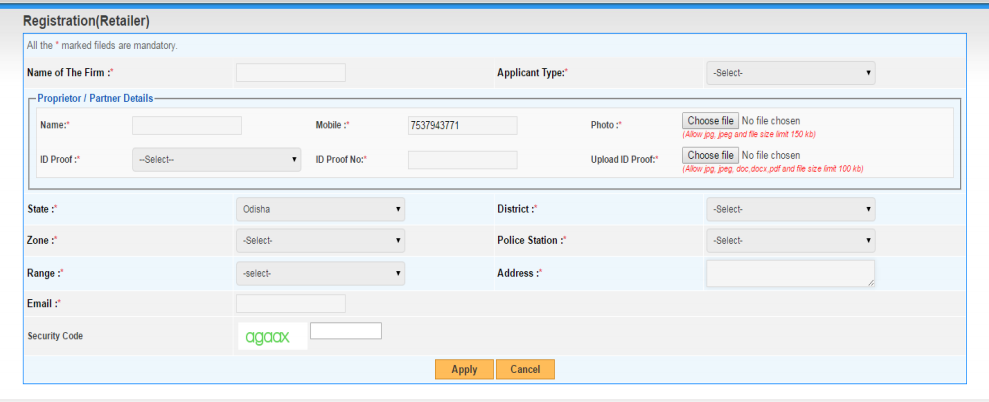This screenshot has height=402, width=989.
Task: Expand the Zone dropdown
Action: (320, 241)
